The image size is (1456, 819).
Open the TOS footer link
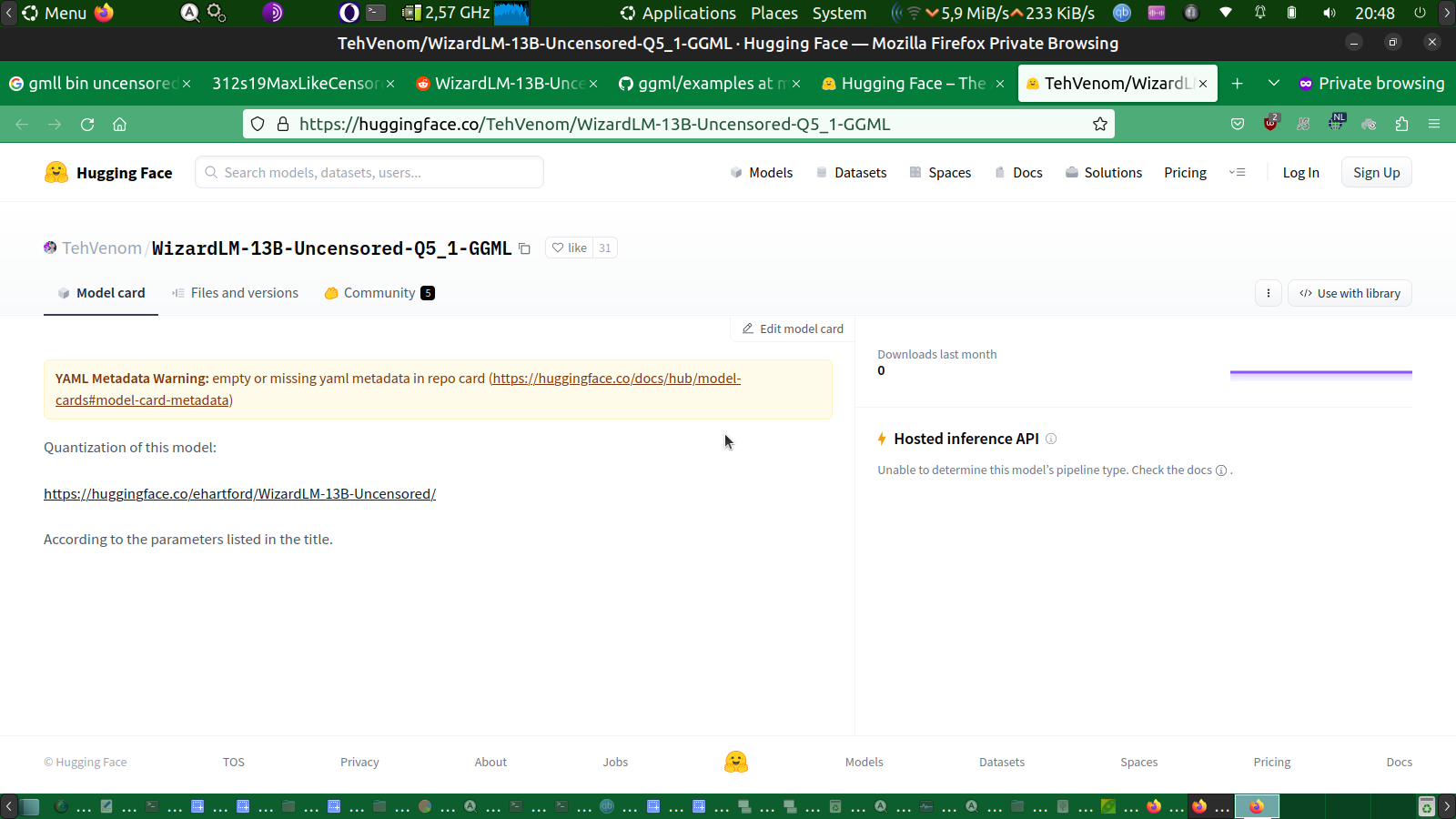(x=234, y=763)
